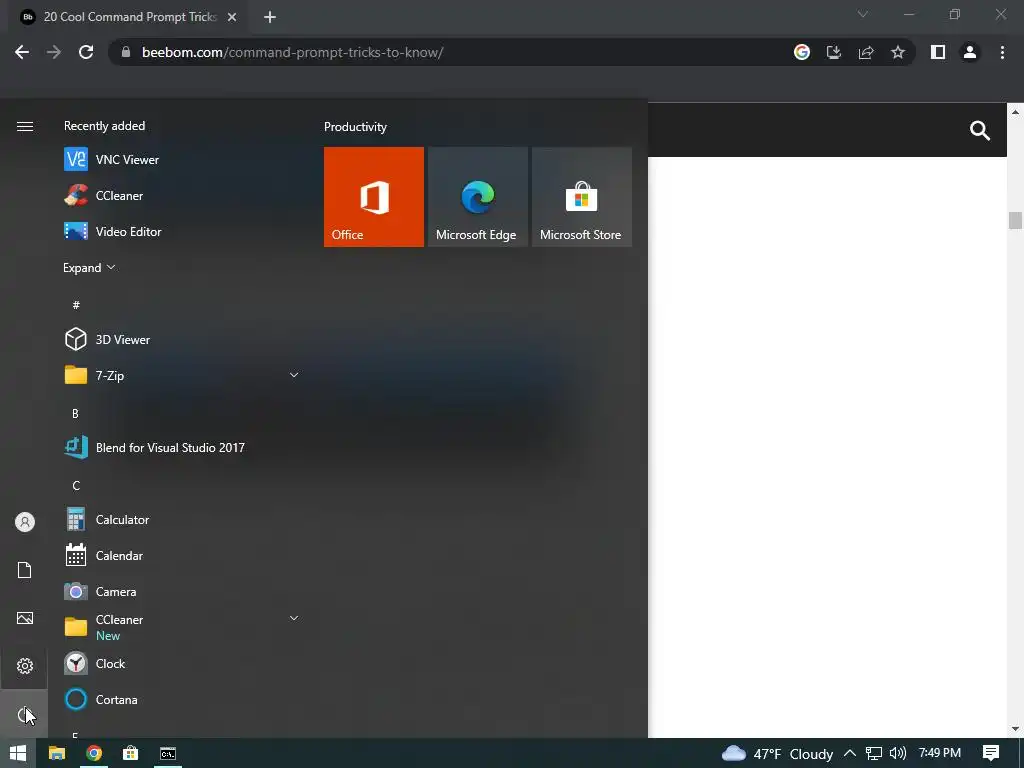The height and width of the screenshot is (768, 1024).
Task: Open volume control in system tray
Action: click(898, 753)
